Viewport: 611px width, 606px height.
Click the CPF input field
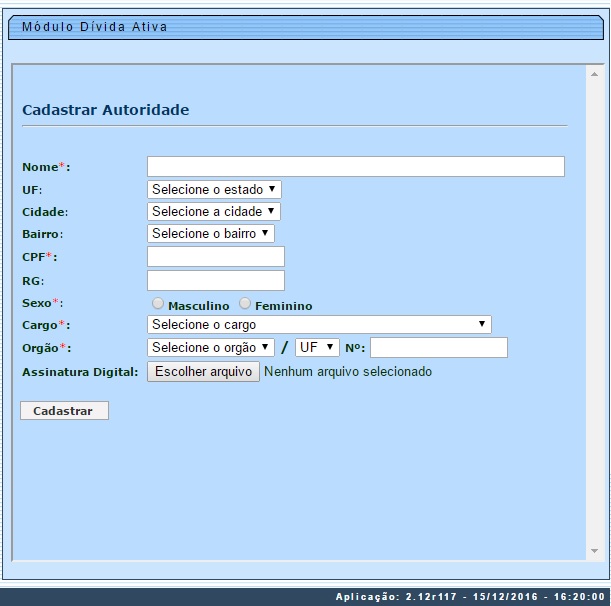point(215,257)
